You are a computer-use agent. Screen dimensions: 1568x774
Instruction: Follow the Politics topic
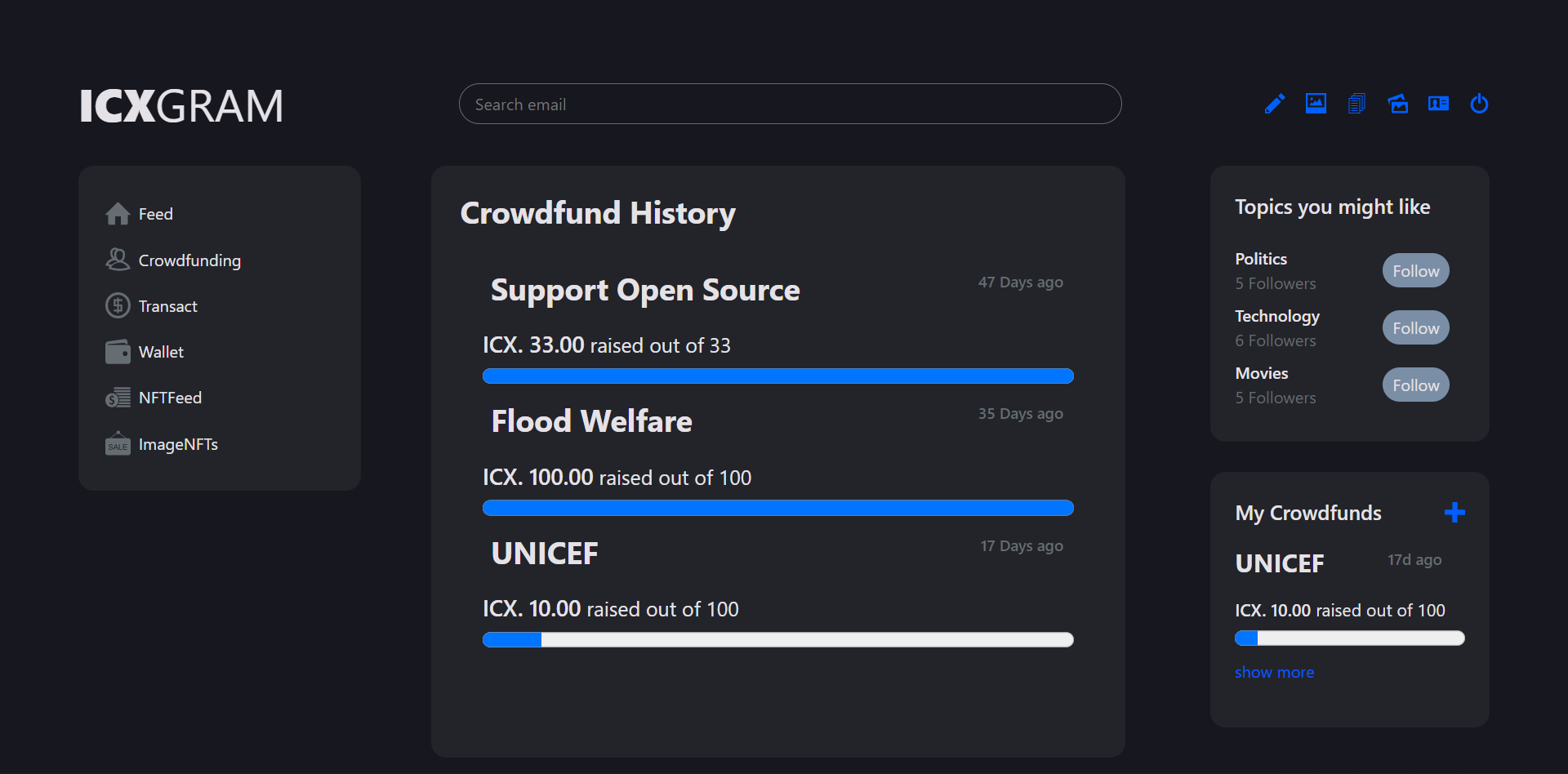coord(1415,271)
